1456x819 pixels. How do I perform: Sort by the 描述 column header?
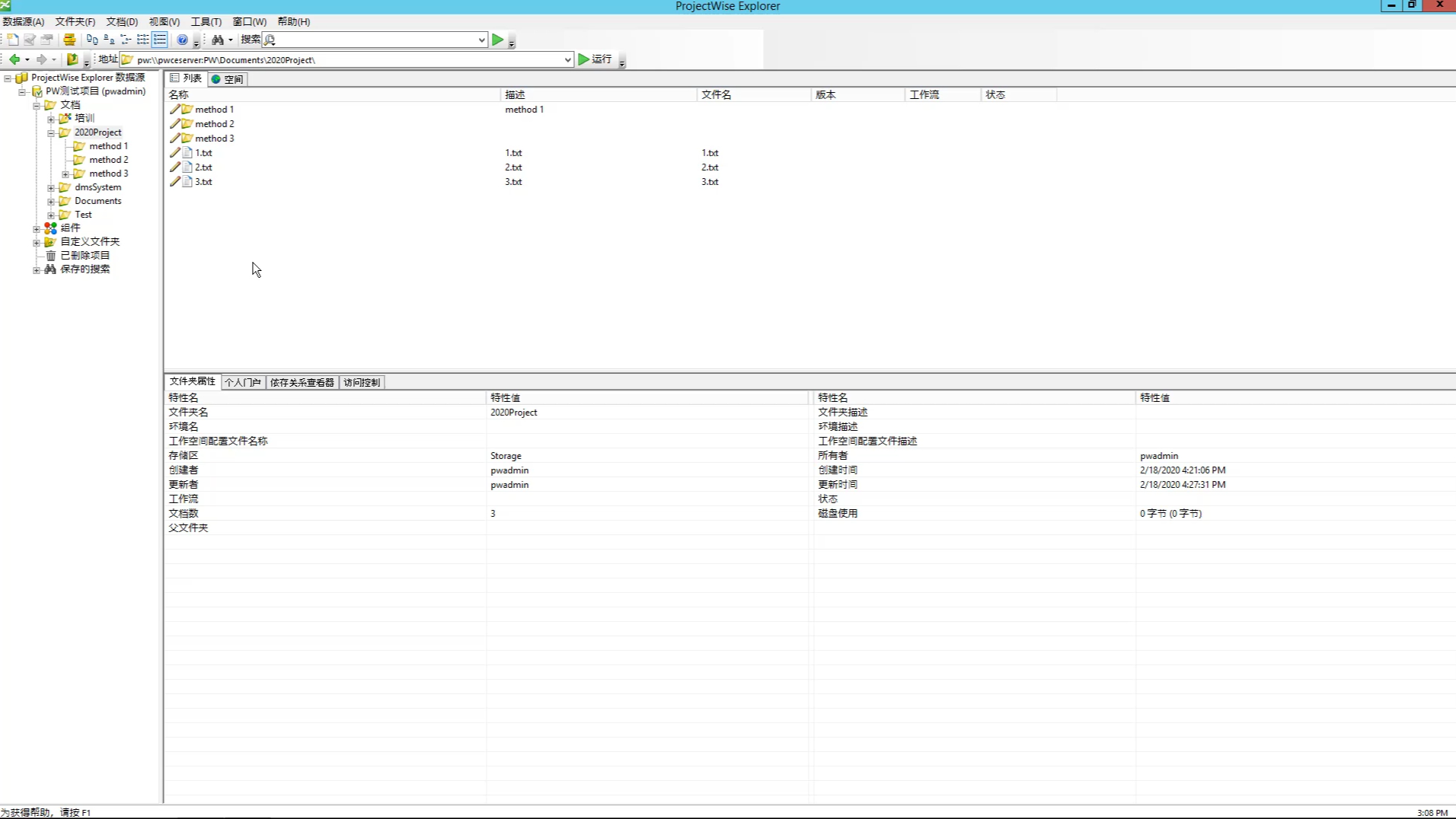click(x=599, y=94)
